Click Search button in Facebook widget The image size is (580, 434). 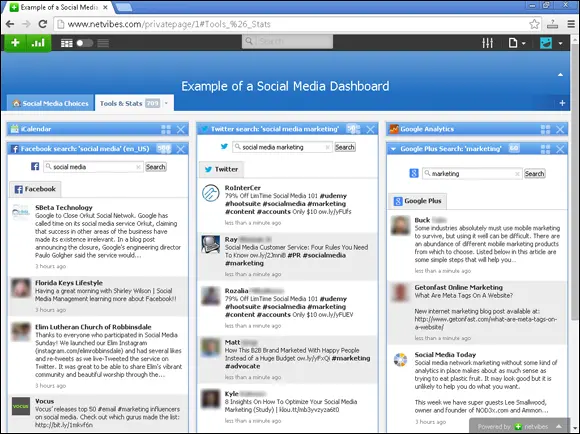[x=155, y=167]
